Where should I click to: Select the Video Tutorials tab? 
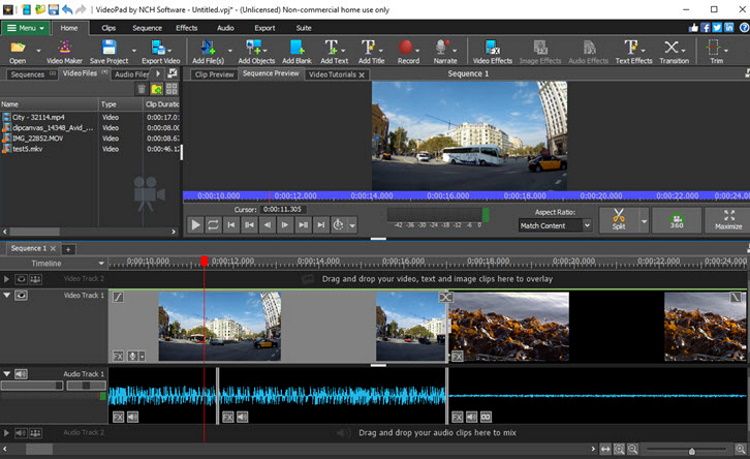pos(337,74)
